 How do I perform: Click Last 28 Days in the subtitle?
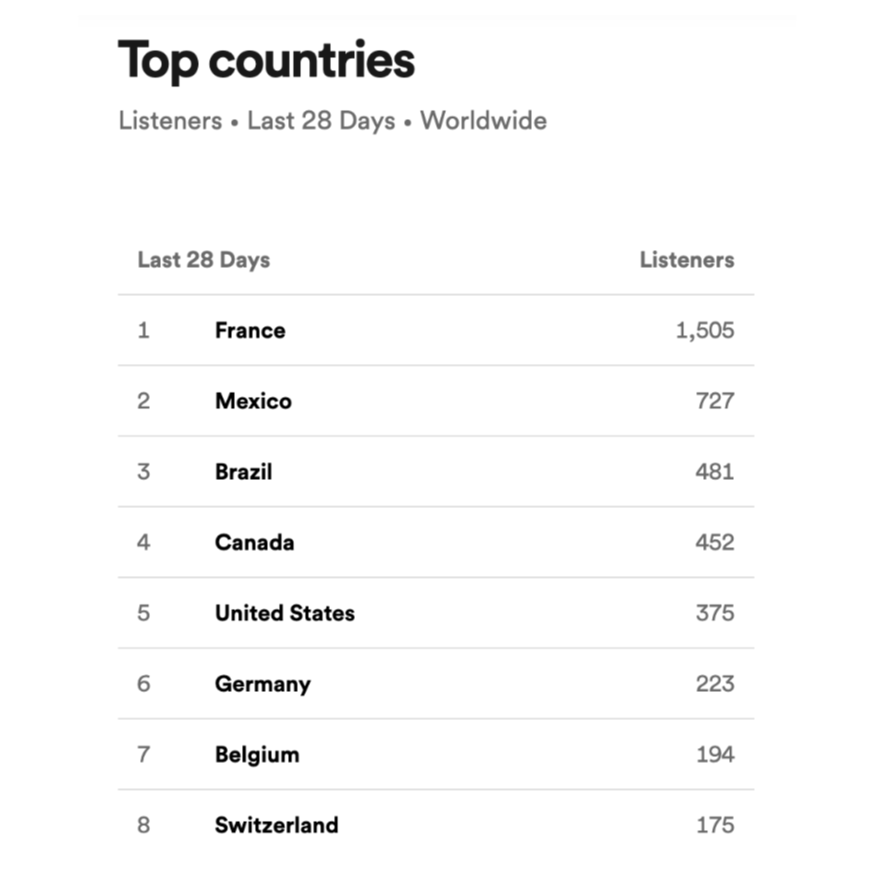click(x=321, y=121)
